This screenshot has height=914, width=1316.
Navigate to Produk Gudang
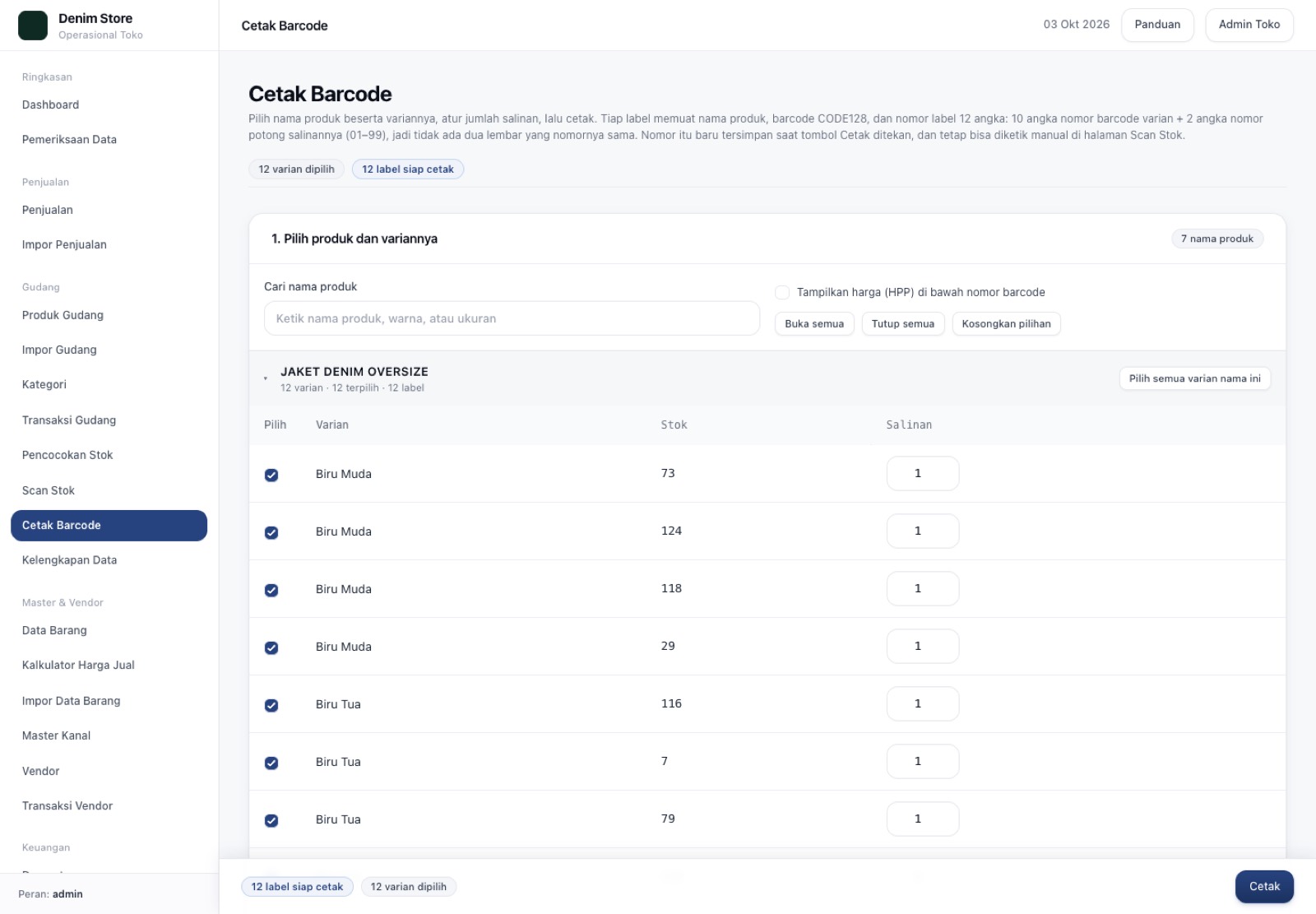109,315
